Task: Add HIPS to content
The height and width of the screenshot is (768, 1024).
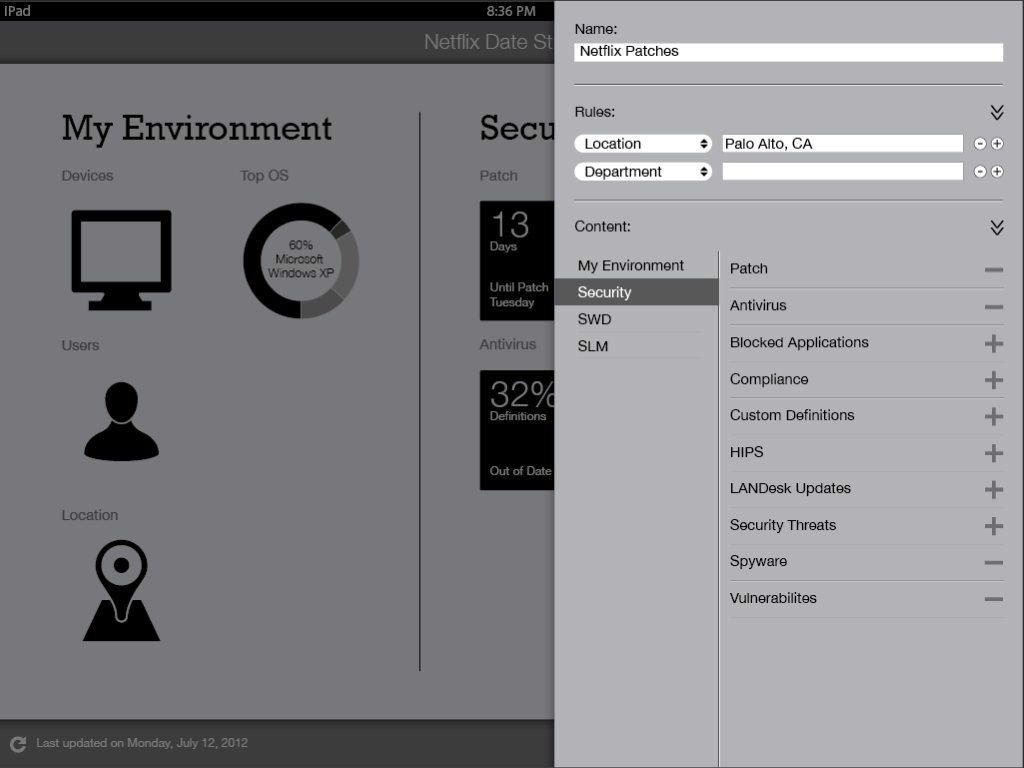Action: (x=994, y=453)
